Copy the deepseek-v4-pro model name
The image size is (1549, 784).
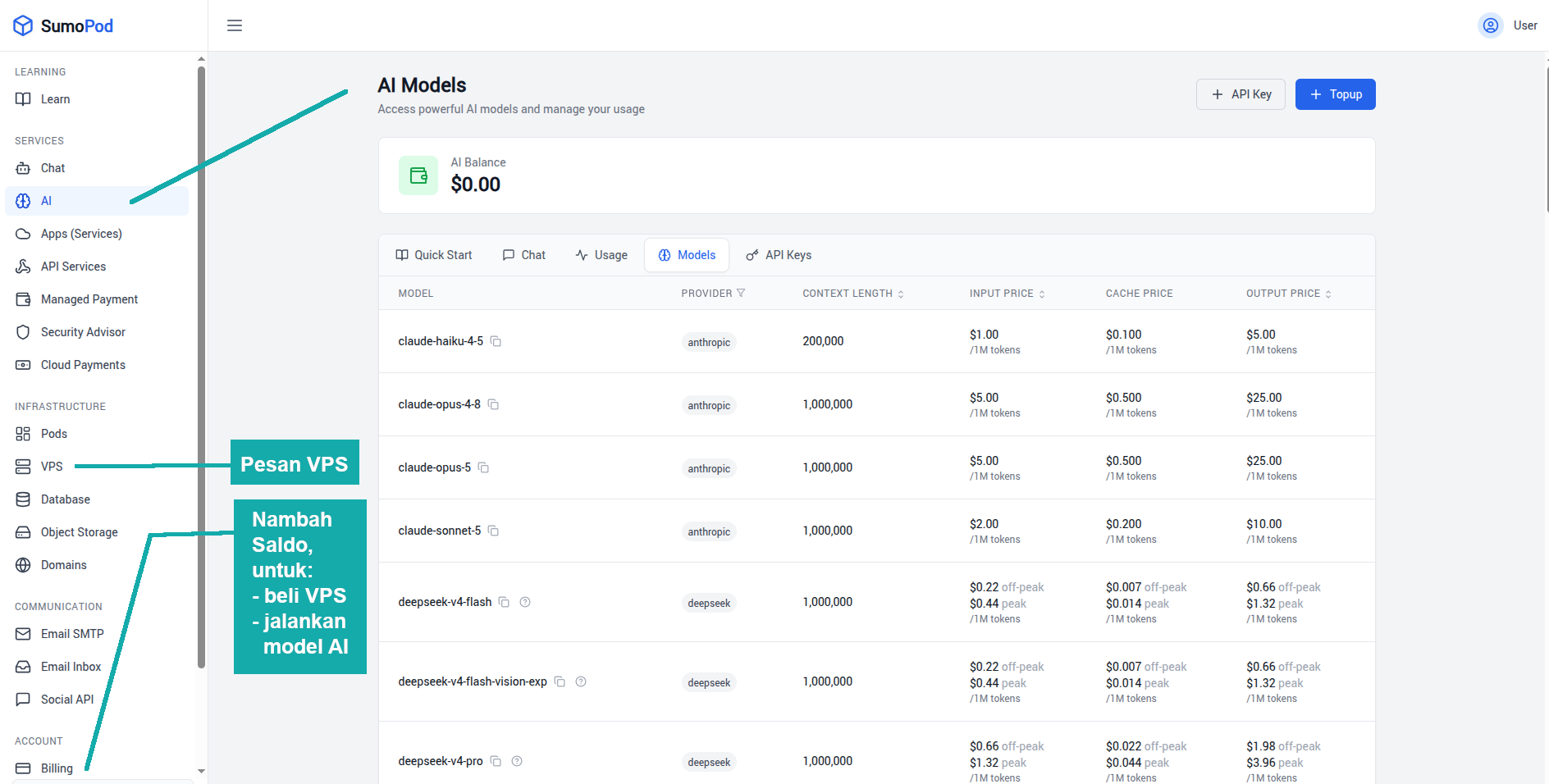496,761
